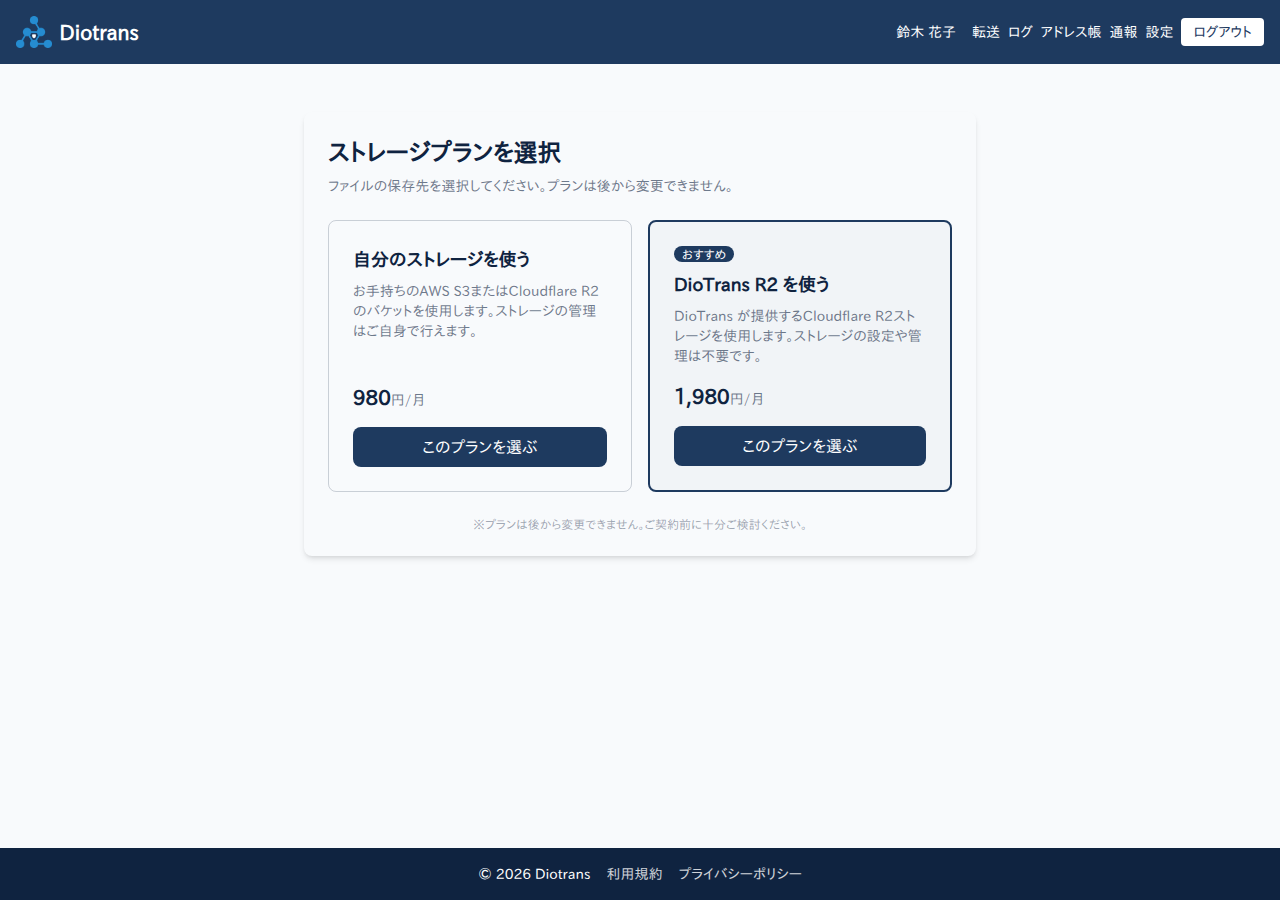Open the 通報 navigation link
This screenshot has height=900, width=1280.
[1124, 32]
